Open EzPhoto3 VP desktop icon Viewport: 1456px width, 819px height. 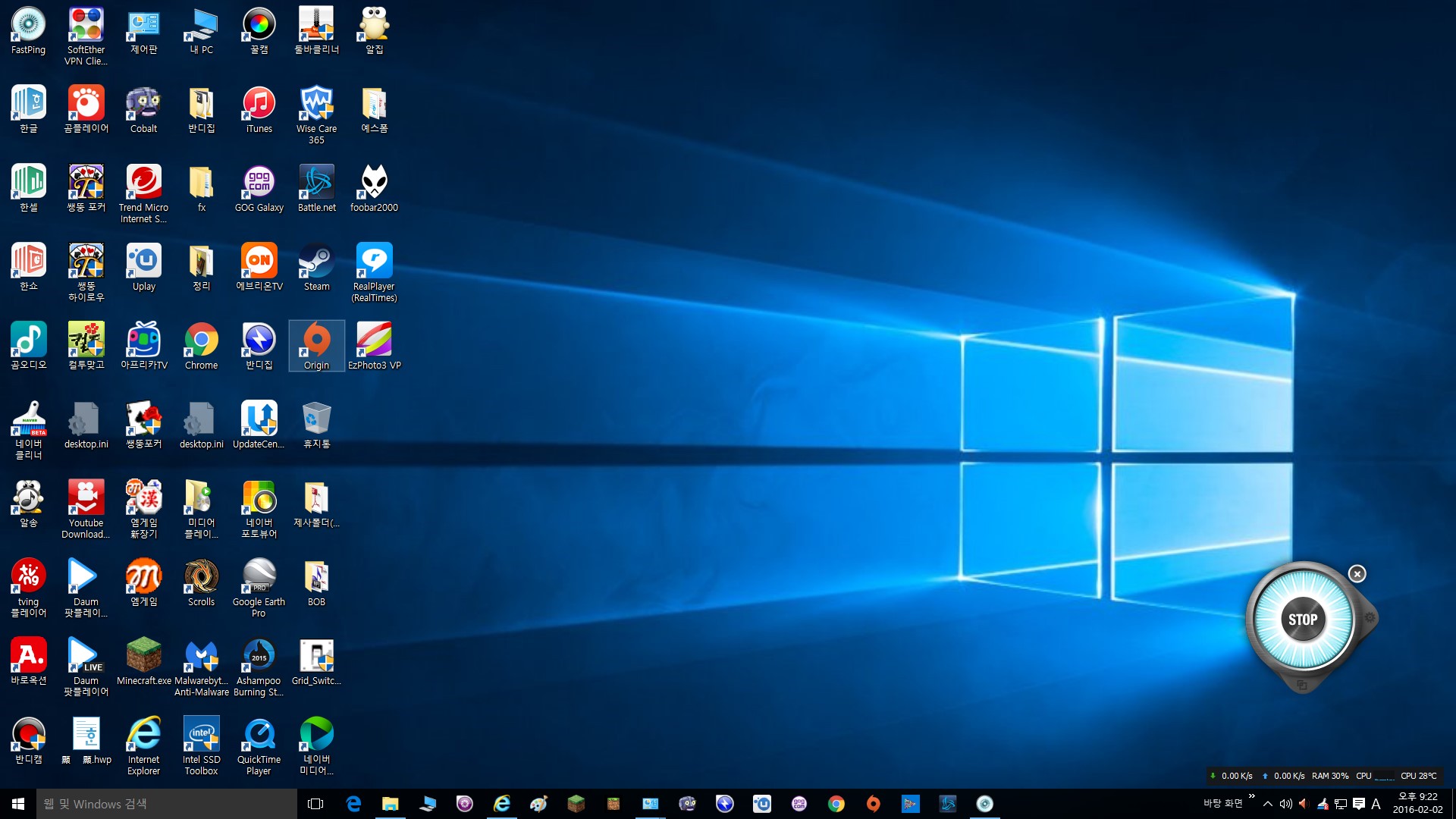click(374, 347)
